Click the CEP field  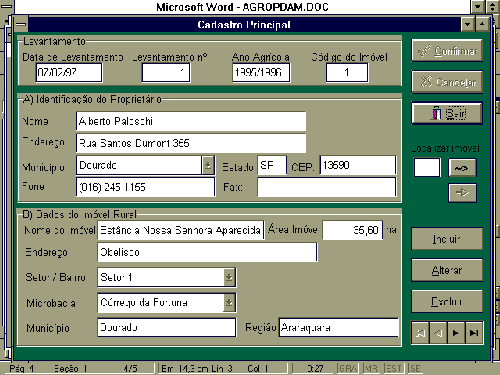358,165
